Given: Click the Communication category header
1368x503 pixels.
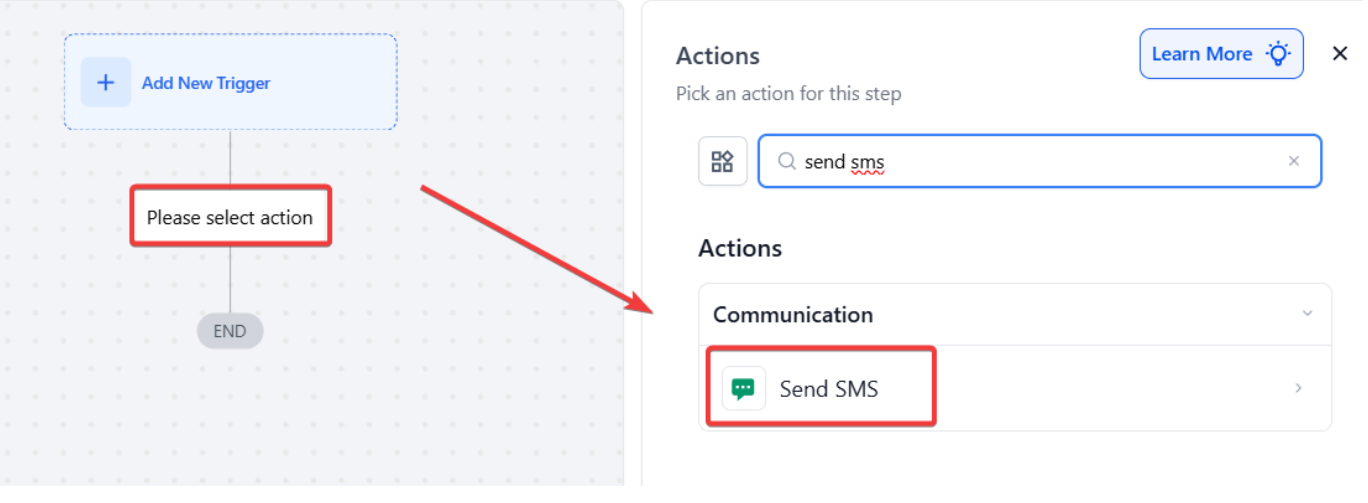Looking at the screenshot, I should pyautogui.click(x=793, y=314).
